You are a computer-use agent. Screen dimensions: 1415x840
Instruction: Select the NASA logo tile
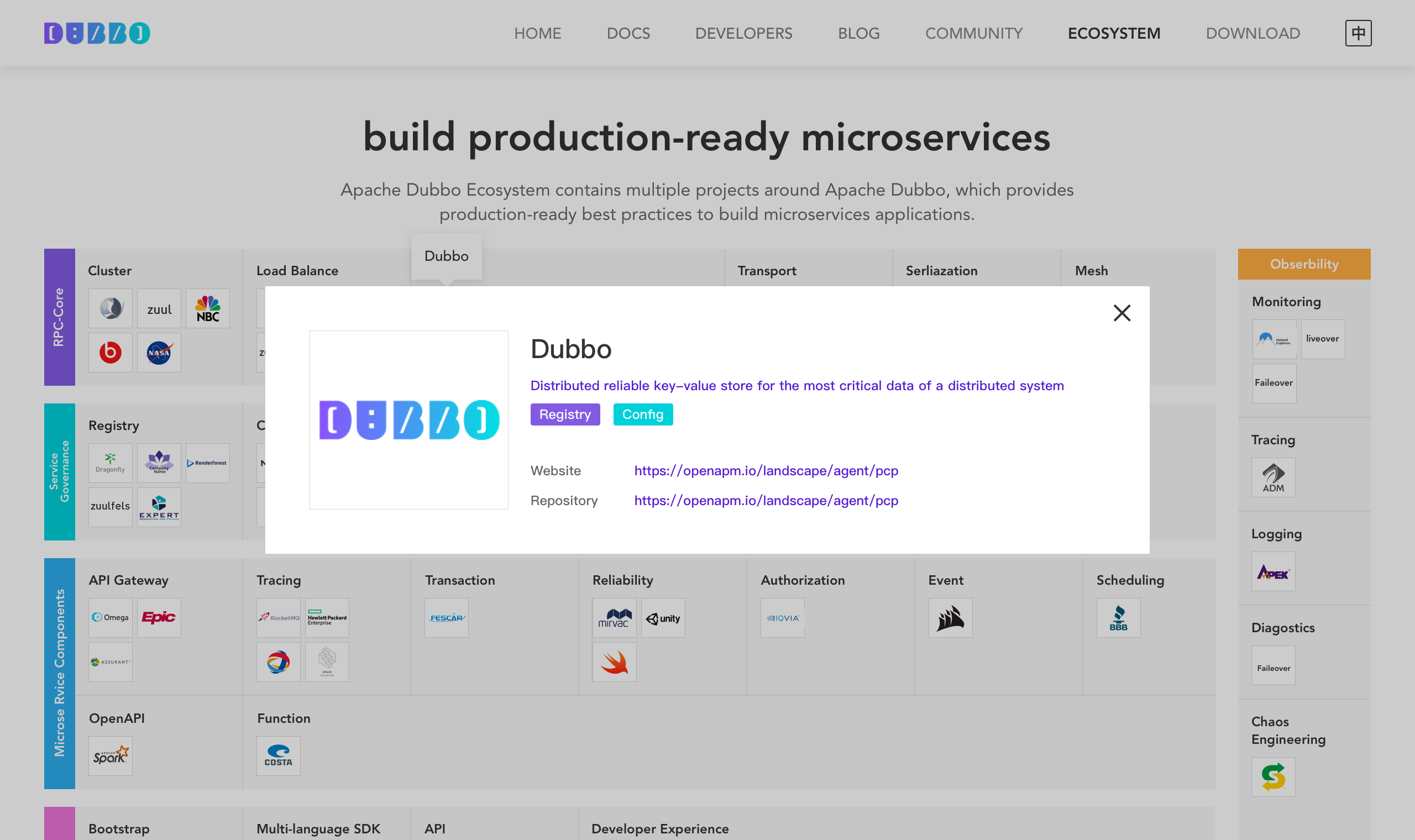pyautogui.click(x=159, y=353)
